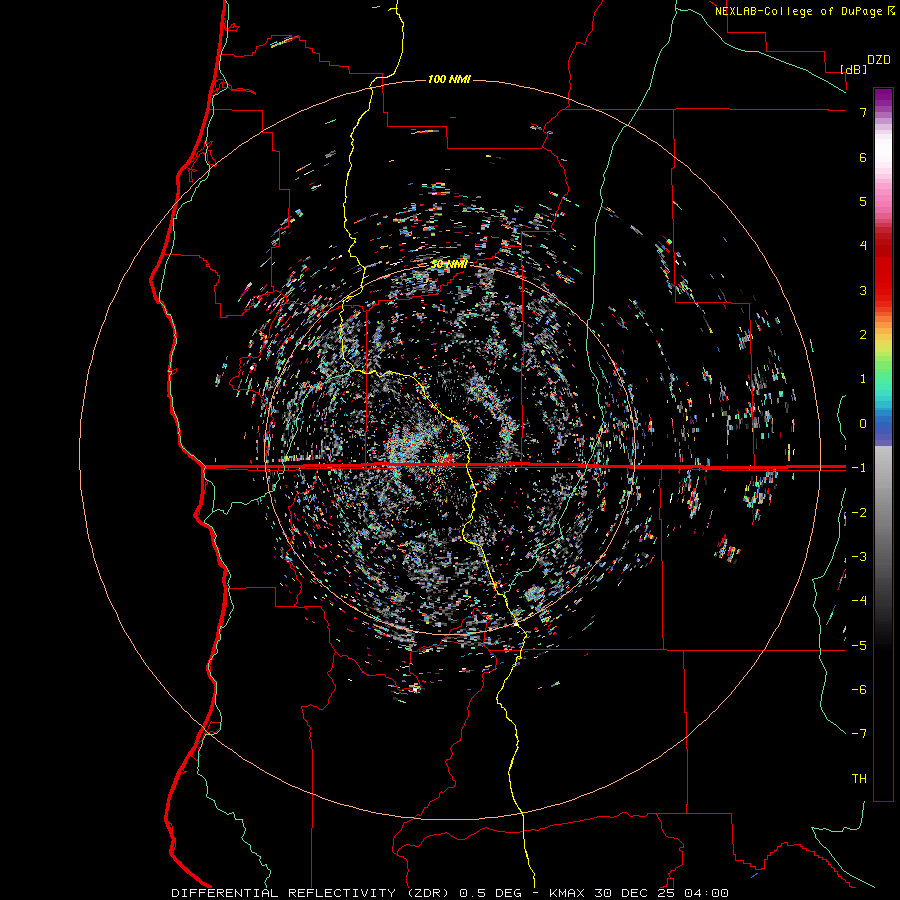Screen dimensions: 900x900
Task: Click the 1 tick on the color scale
Action: click(x=863, y=379)
